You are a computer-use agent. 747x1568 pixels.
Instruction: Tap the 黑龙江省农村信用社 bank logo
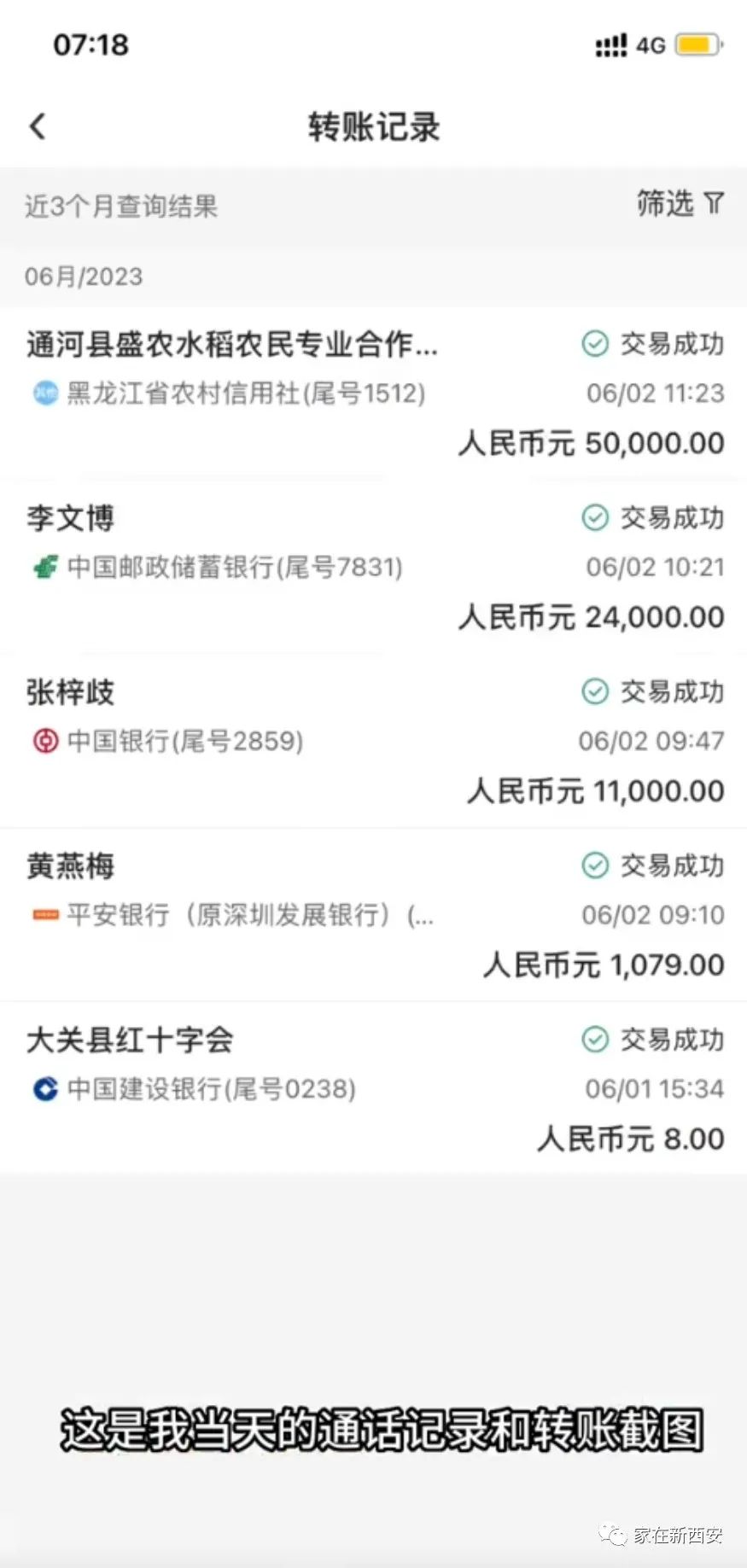pyautogui.click(x=44, y=393)
